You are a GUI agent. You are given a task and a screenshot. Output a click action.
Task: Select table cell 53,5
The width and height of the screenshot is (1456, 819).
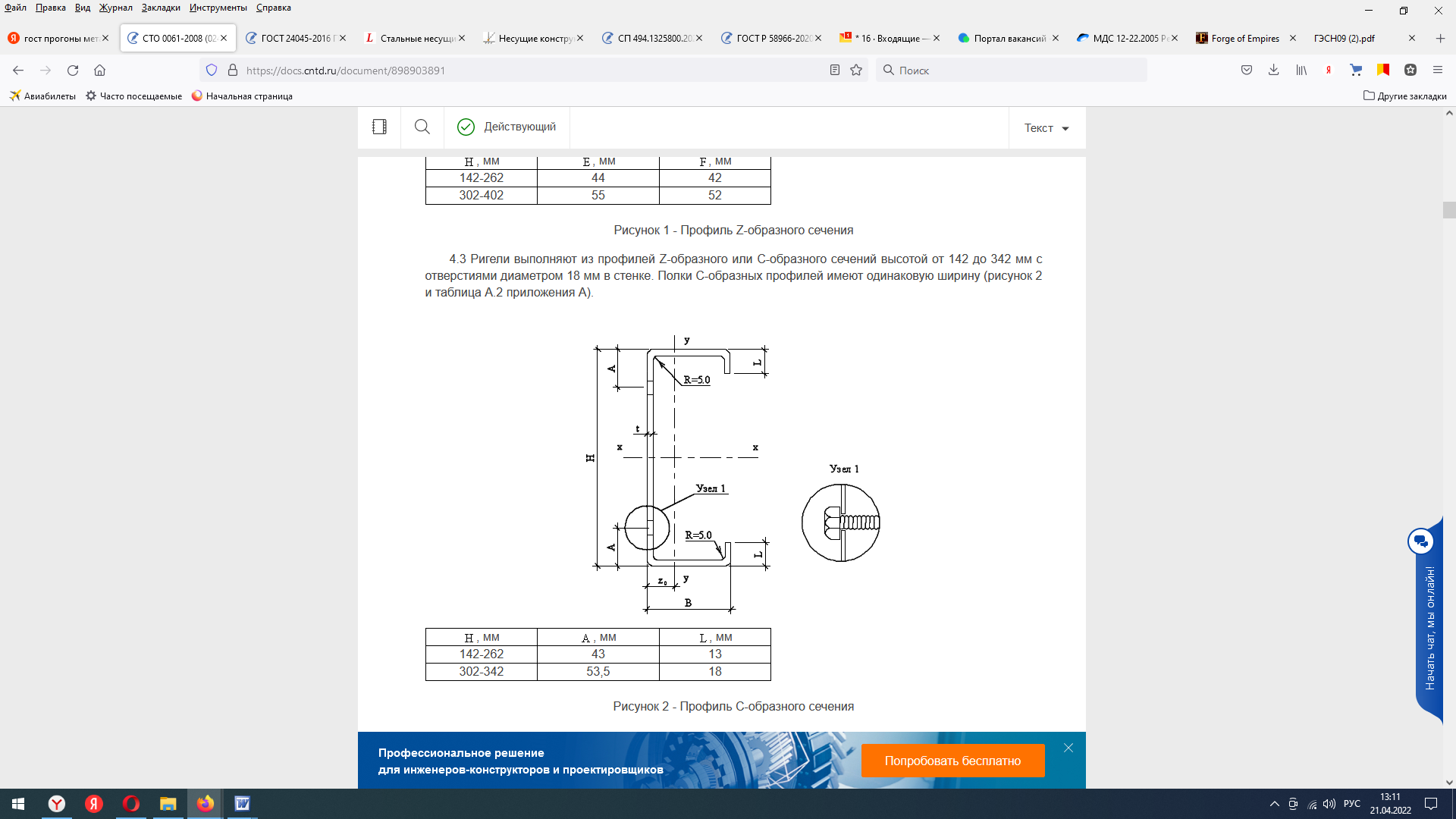point(598,672)
